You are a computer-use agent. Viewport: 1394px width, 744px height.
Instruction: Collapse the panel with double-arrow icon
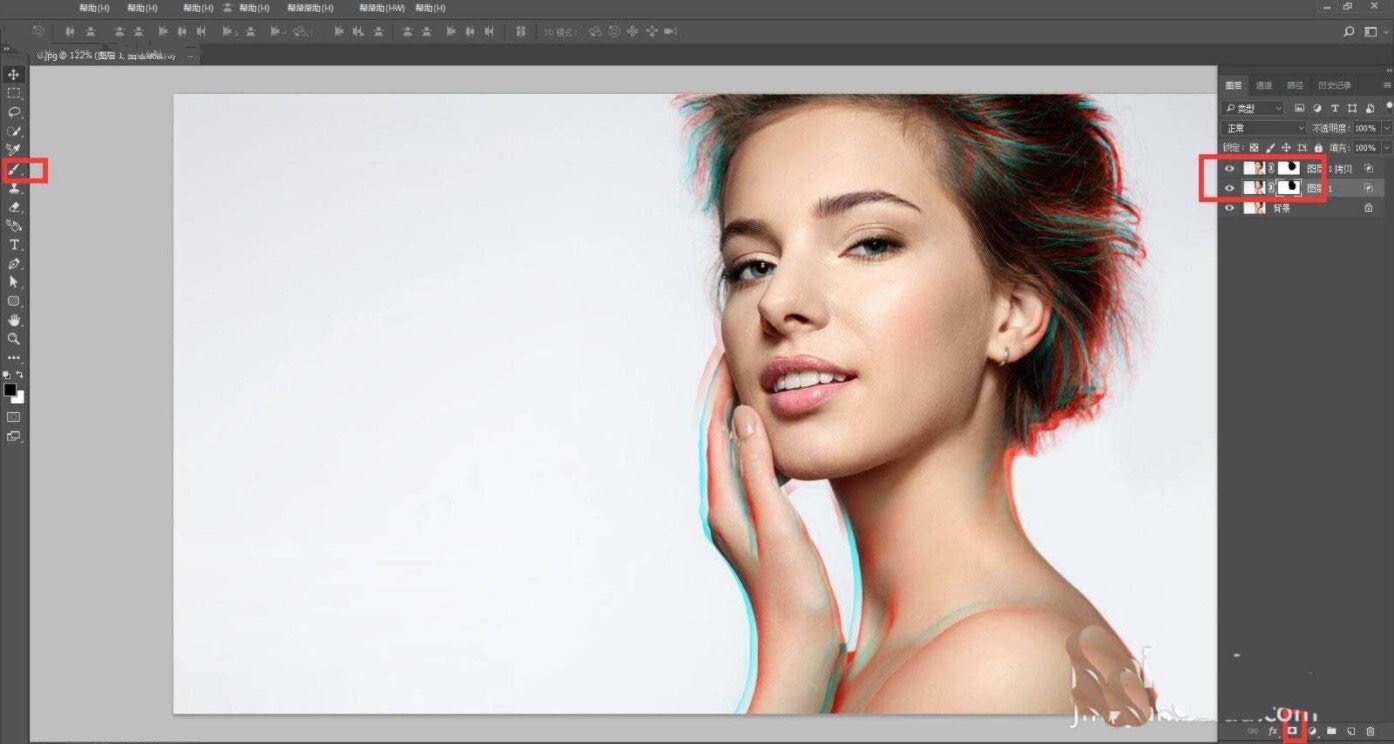[1388, 70]
